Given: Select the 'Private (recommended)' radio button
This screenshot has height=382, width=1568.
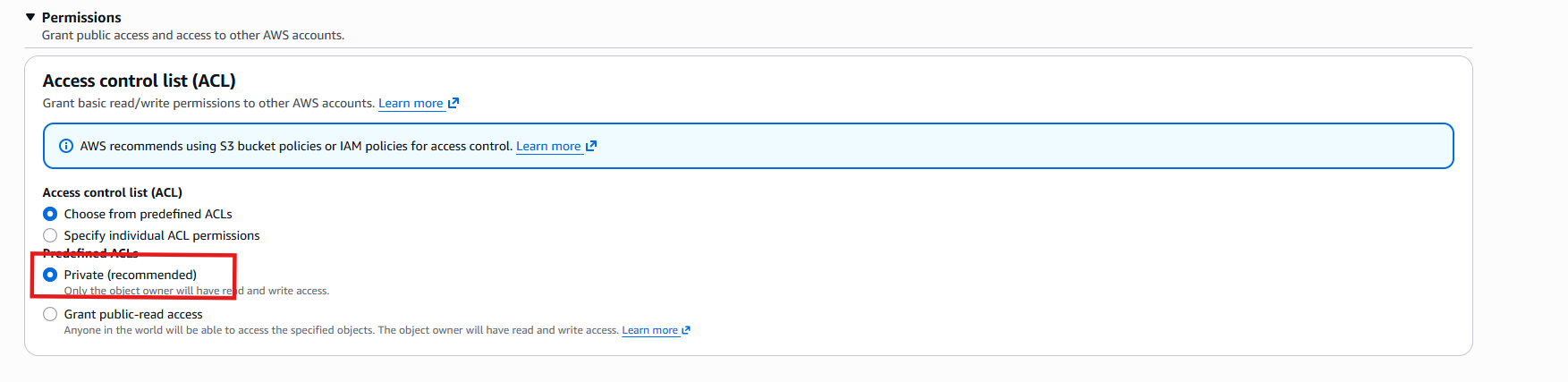Looking at the screenshot, I should tap(50, 275).
